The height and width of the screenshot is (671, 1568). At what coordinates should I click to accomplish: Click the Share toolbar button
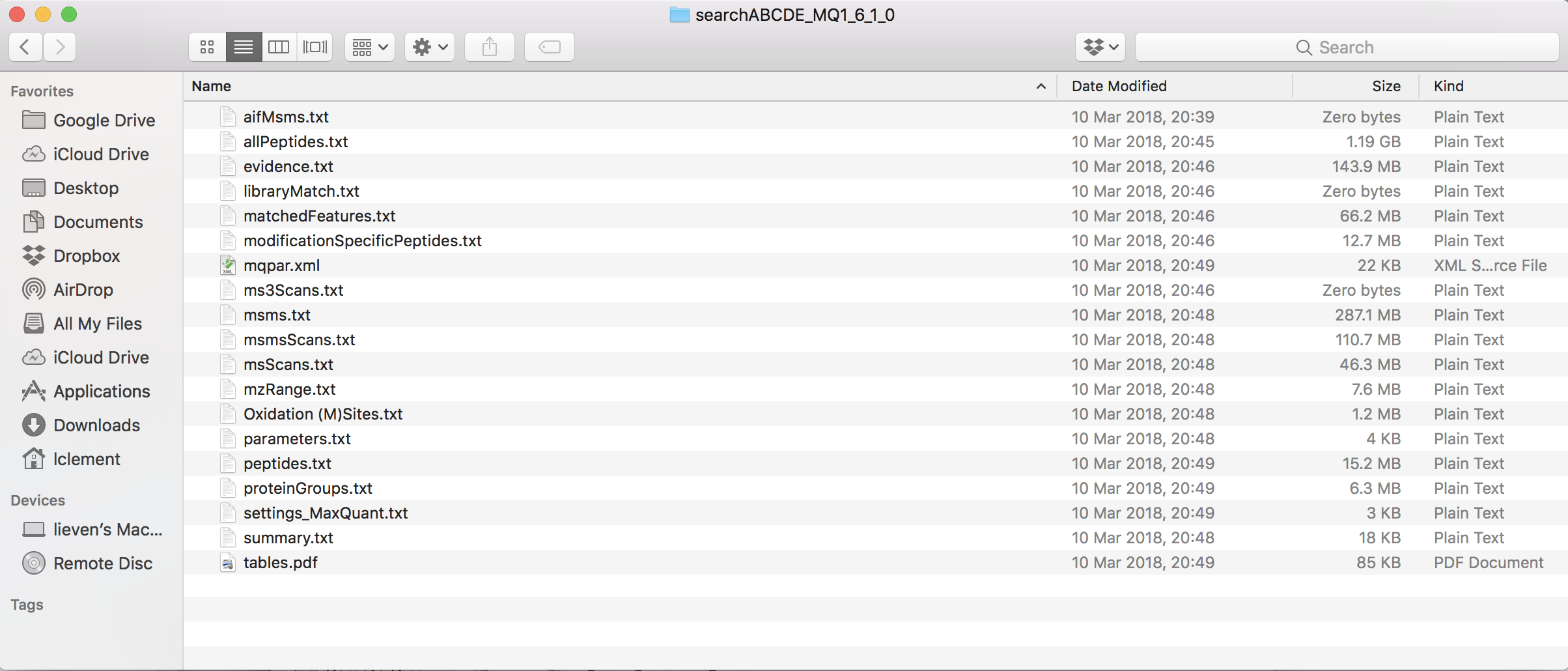(x=490, y=47)
